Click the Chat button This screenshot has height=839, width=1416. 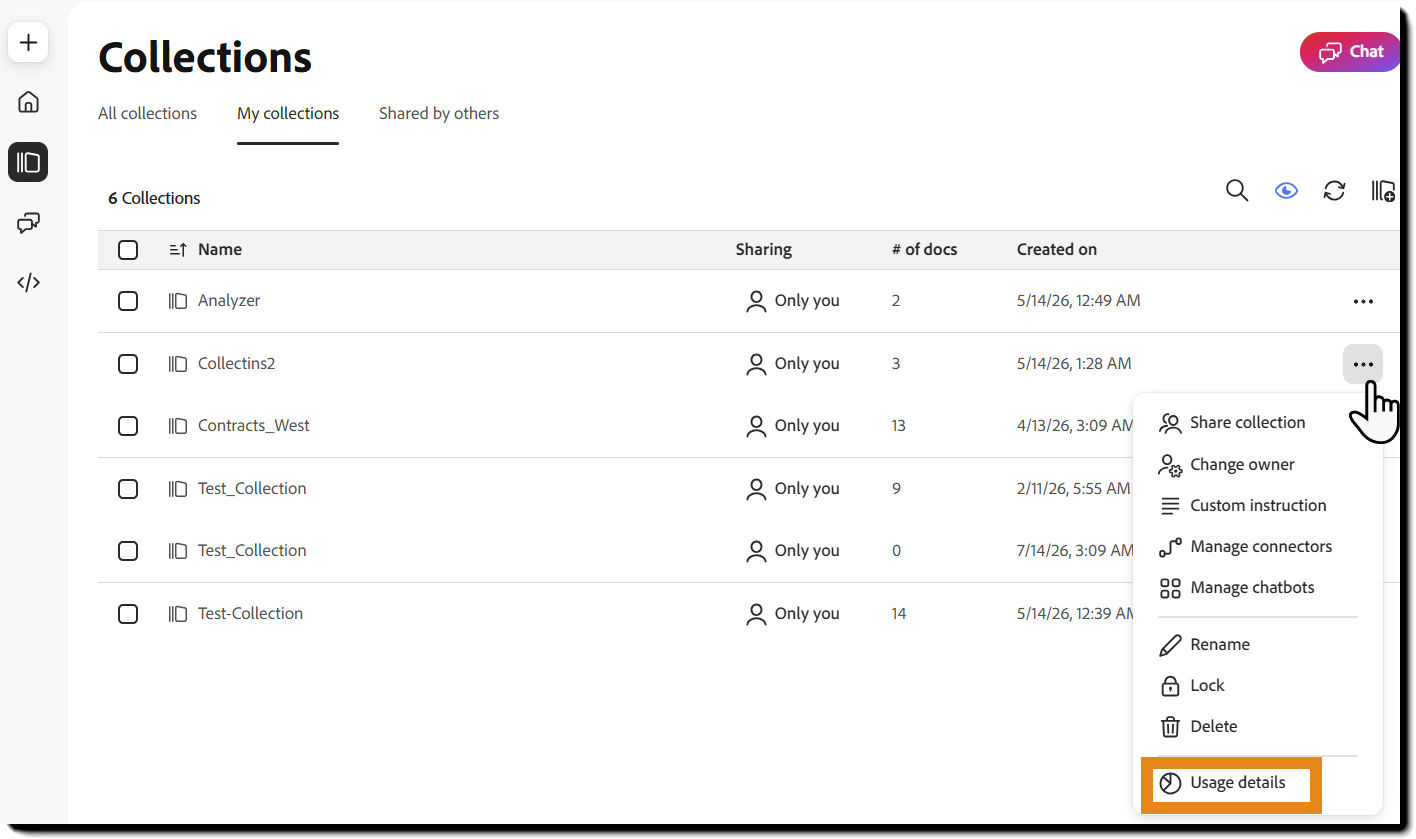click(x=1351, y=52)
